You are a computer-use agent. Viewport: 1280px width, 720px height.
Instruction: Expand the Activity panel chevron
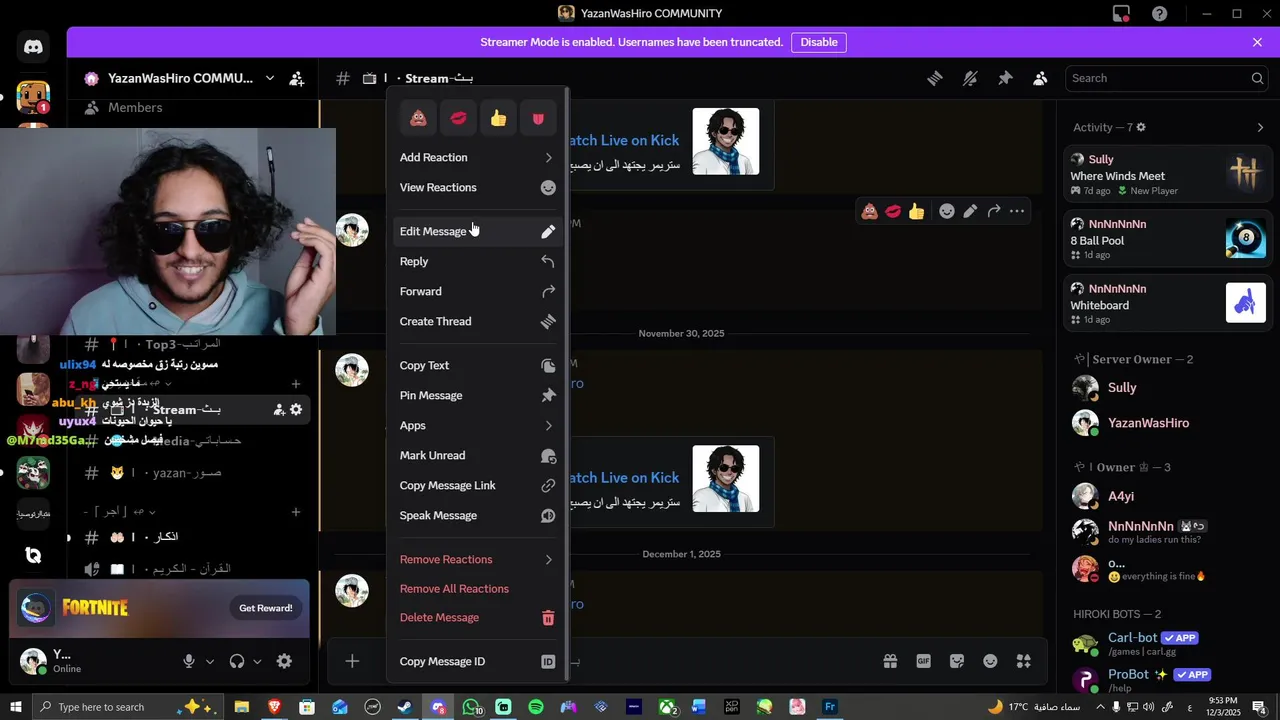[1260, 127]
